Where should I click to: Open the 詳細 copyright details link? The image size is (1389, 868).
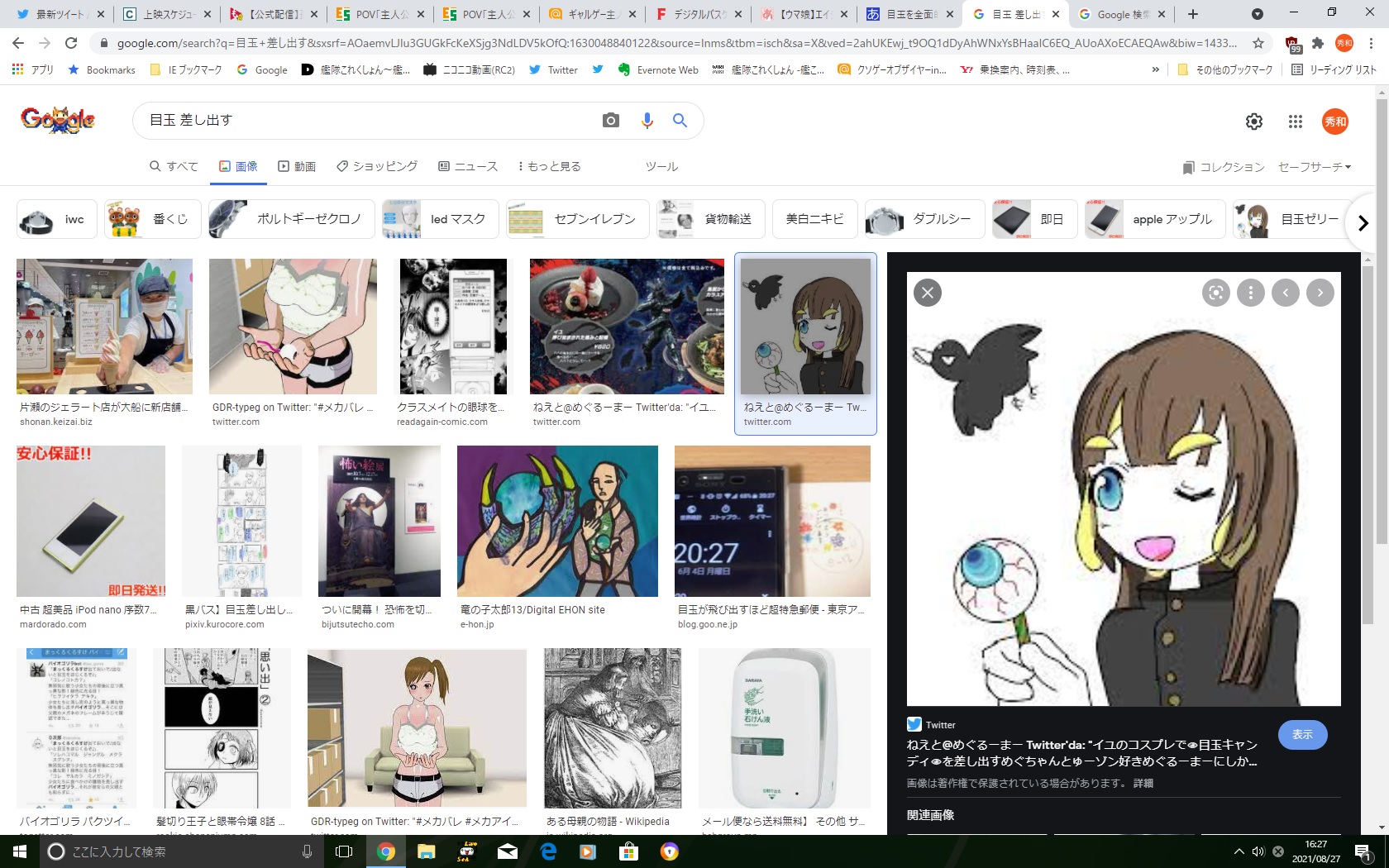[1143, 783]
